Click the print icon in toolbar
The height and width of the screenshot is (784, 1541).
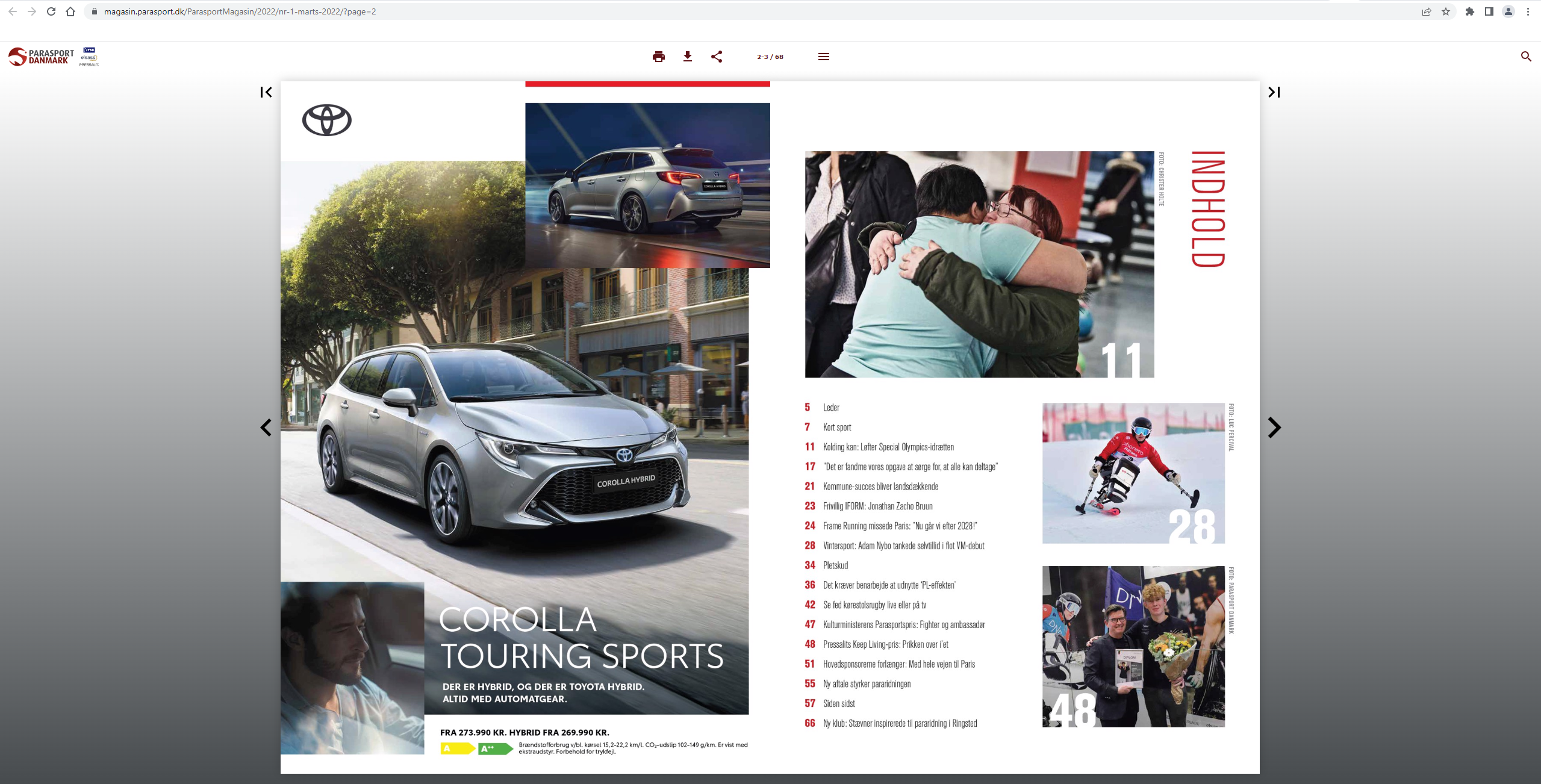coord(658,57)
